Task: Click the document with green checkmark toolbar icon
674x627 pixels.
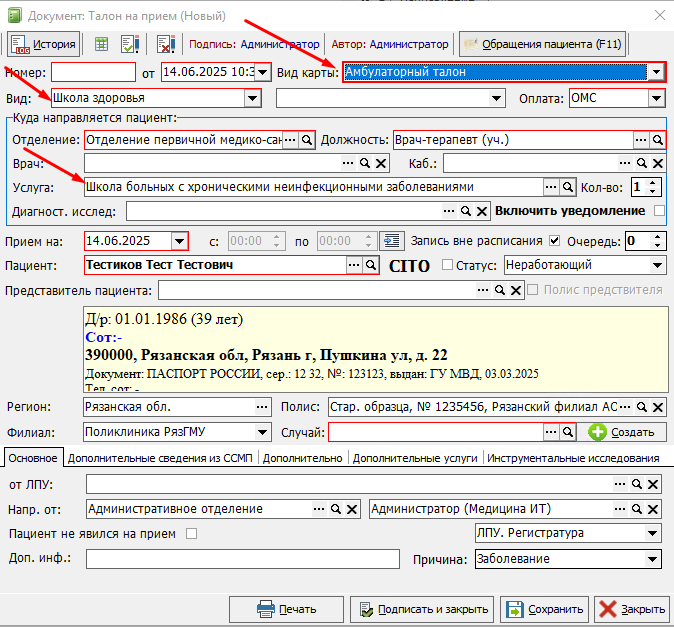Action: (130, 44)
